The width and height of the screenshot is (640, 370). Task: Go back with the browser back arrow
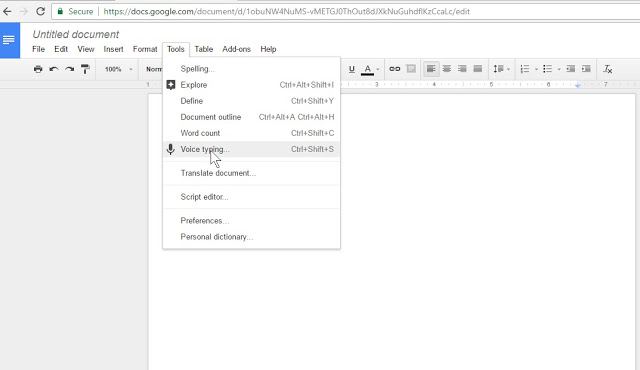pyautogui.click(x=7, y=11)
